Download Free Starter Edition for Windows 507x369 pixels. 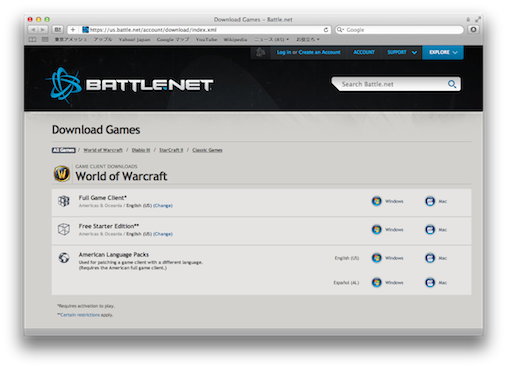pos(387,230)
